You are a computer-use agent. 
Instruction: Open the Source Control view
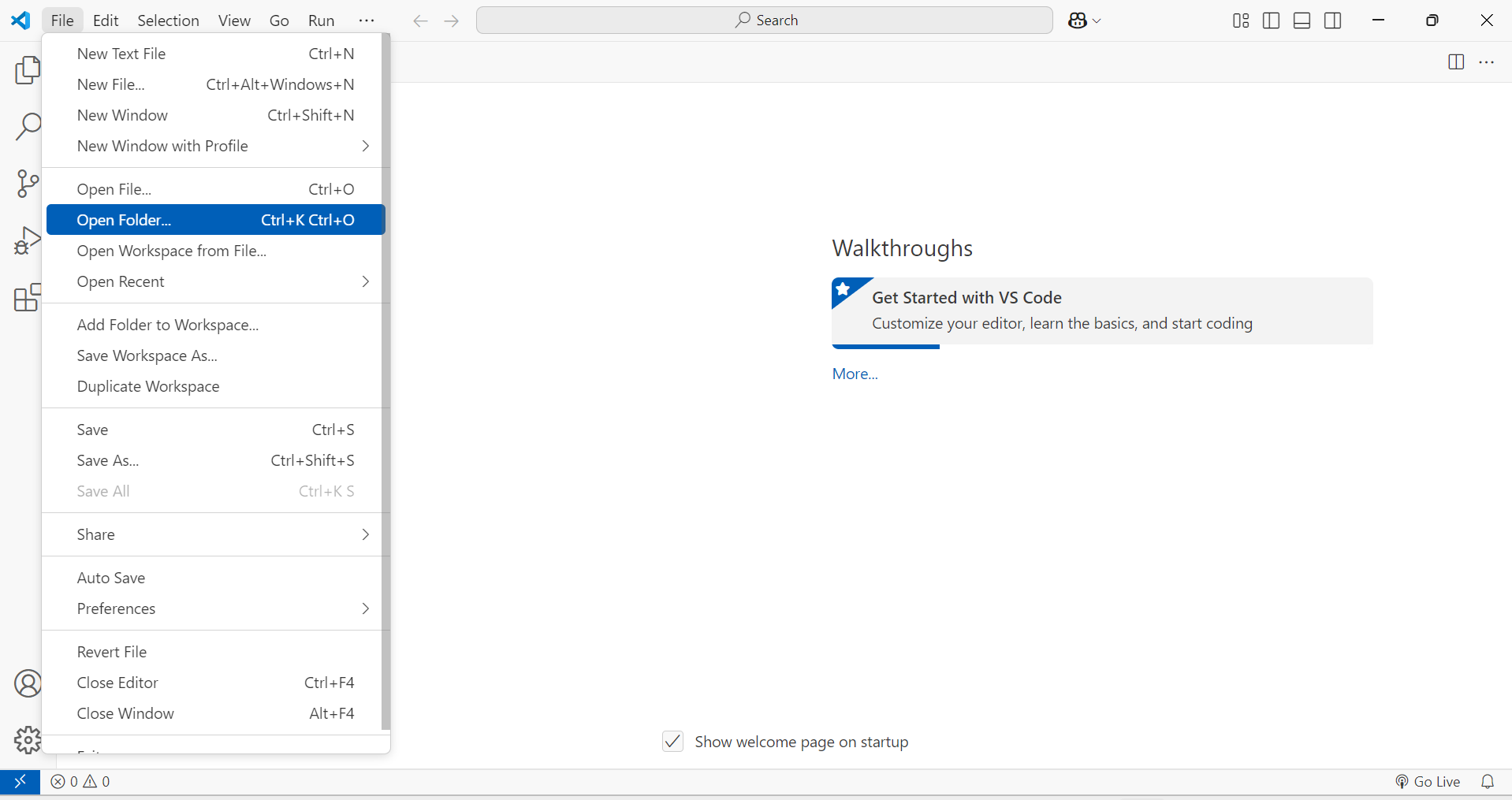[28, 183]
